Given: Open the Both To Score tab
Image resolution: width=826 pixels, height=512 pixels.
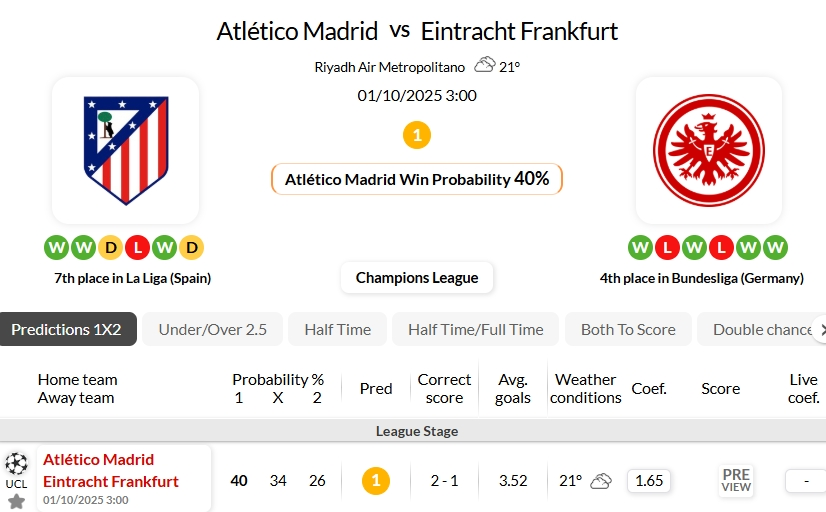Looking at the screenshot, I should pyautogui.click(x=628, y=329).
